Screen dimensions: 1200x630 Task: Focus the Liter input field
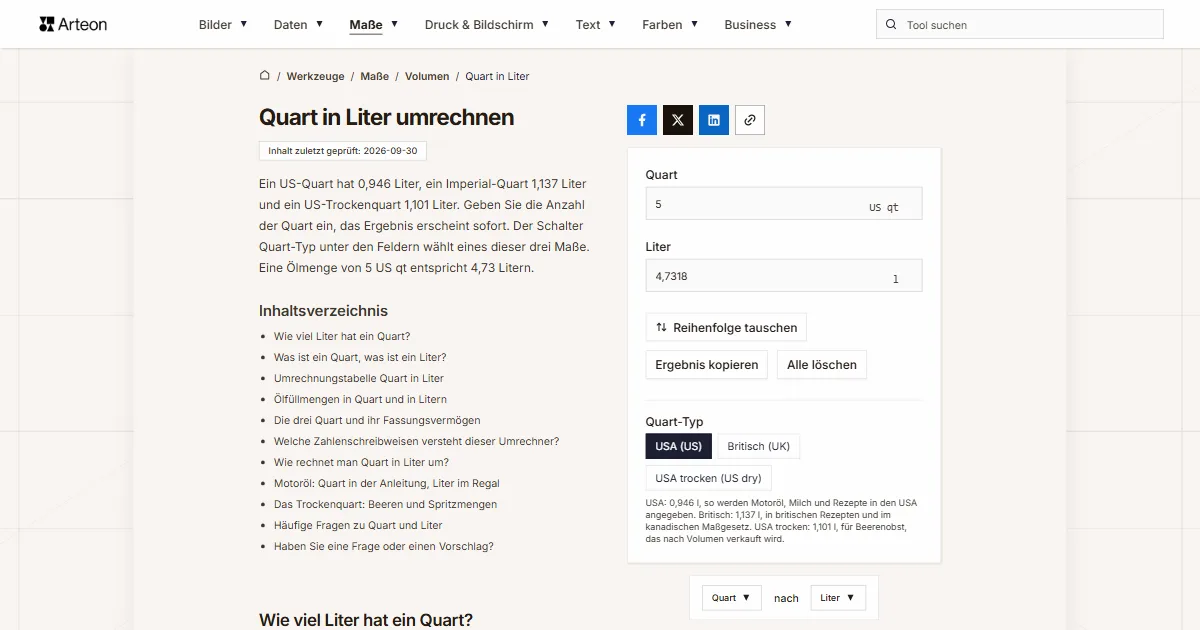click(x=784, y=275)
